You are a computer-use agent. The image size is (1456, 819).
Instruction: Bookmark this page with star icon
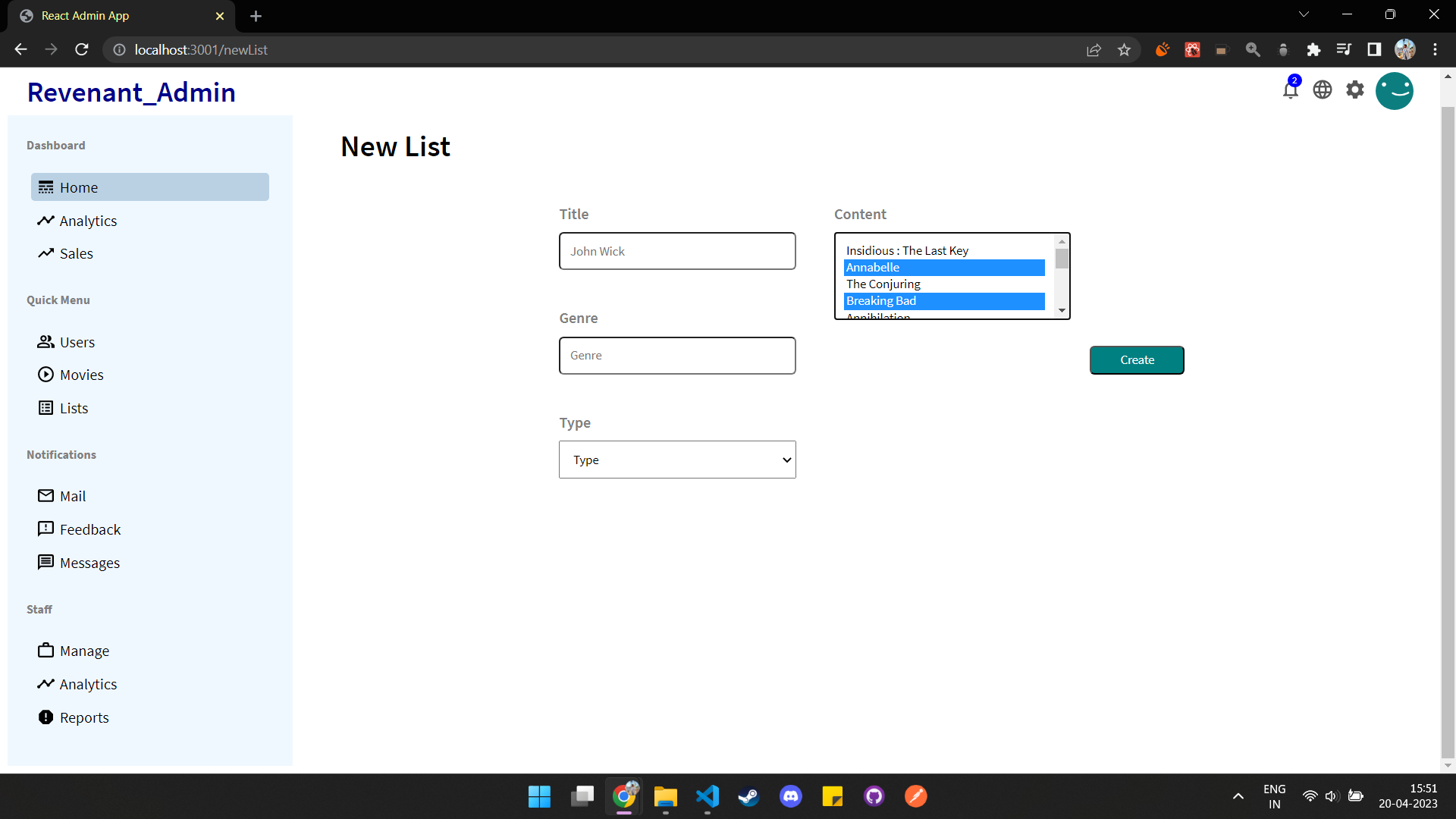click(1124, 50)
